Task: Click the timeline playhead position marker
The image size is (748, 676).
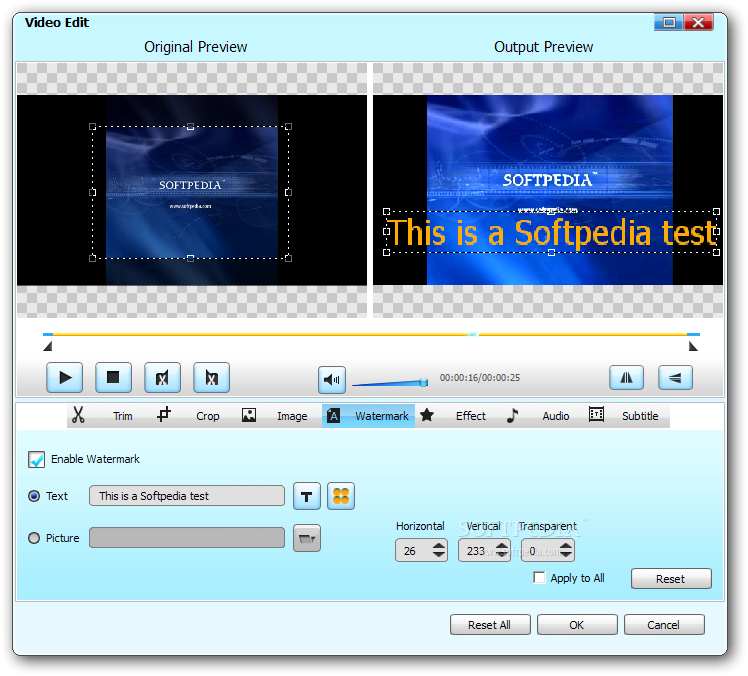Action: tap(474, 334)
